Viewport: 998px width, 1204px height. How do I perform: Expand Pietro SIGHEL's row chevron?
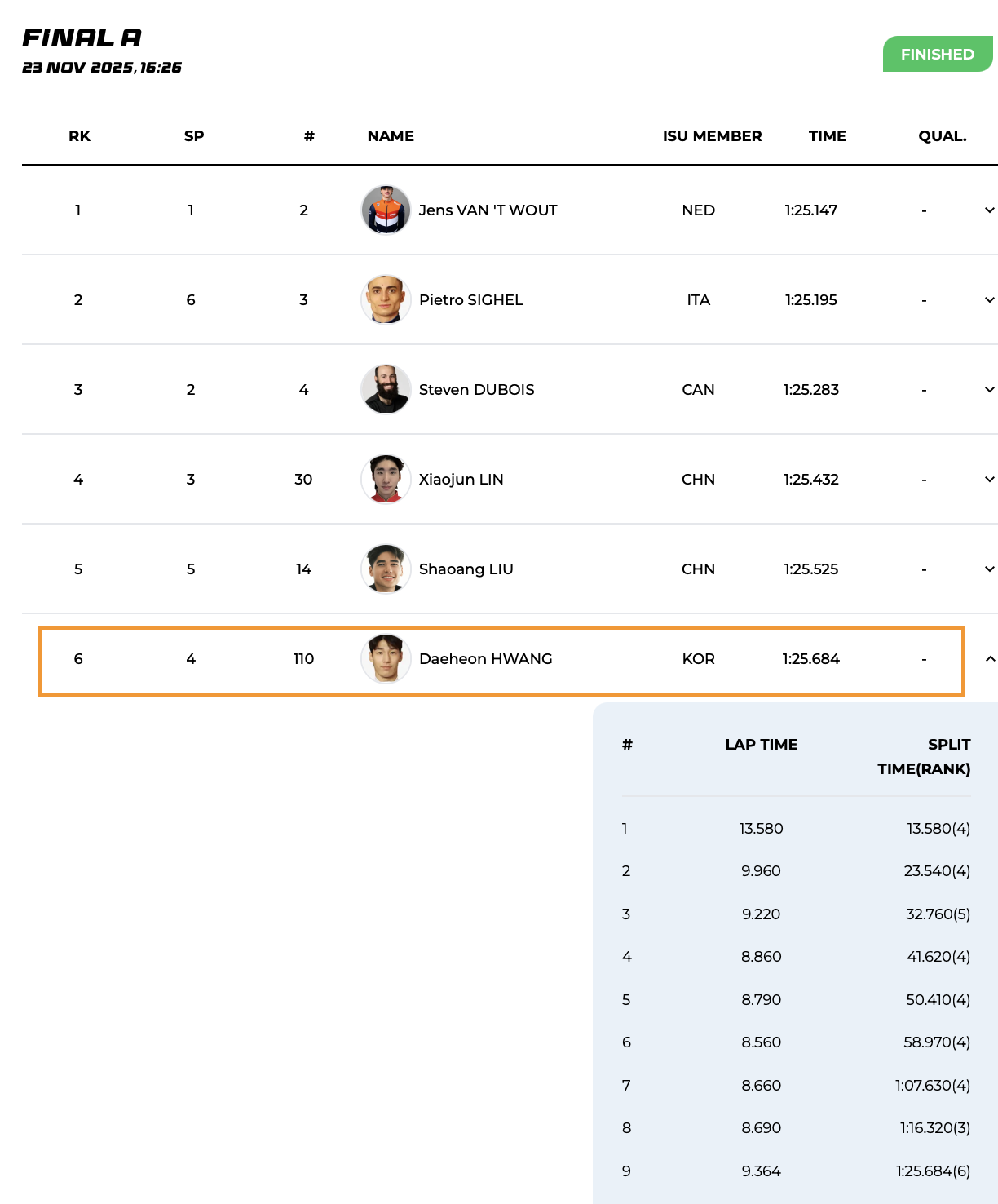point(989,300)
